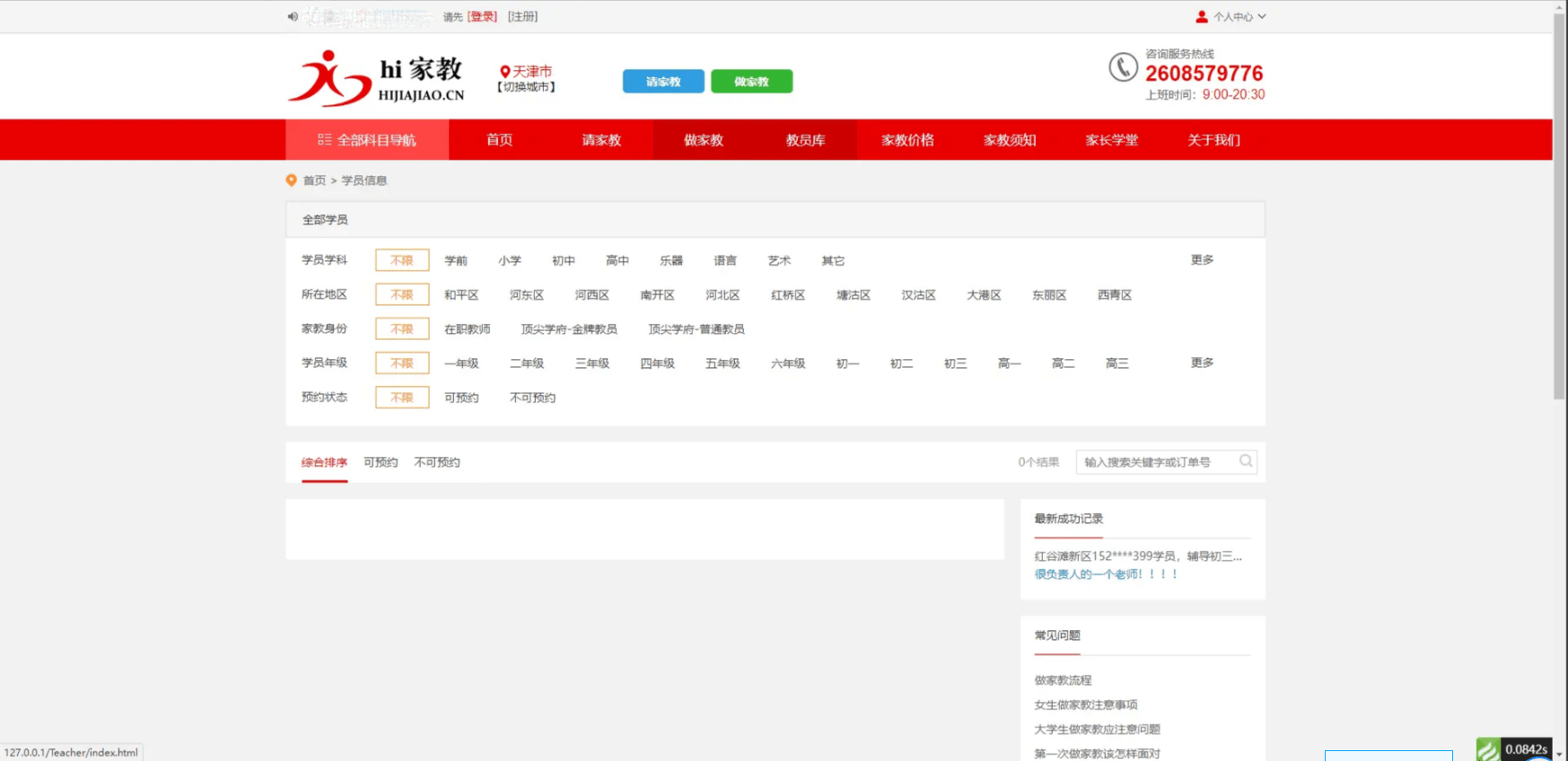Go to 首页 in the red navigation bar
1568x761 pixels.
point(500,140)
